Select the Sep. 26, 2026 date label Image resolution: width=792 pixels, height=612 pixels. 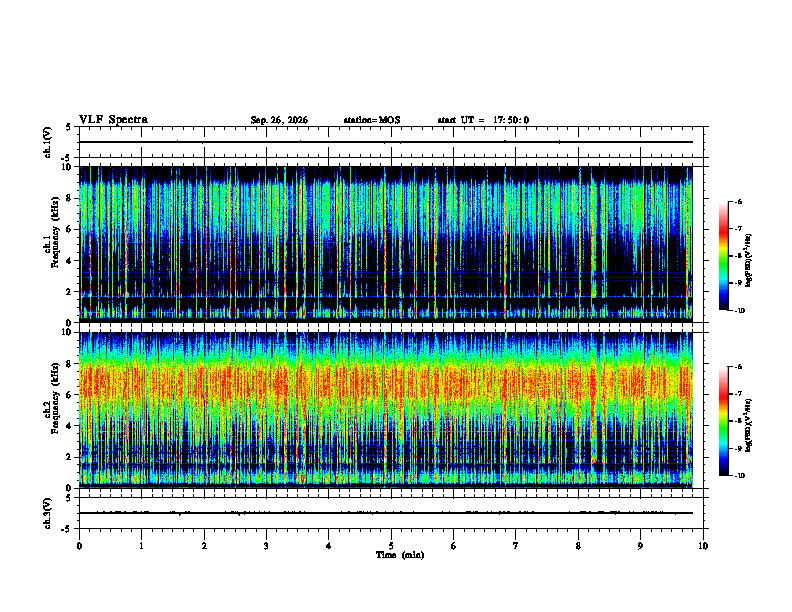pyautogui.click(x=279, y=120)
